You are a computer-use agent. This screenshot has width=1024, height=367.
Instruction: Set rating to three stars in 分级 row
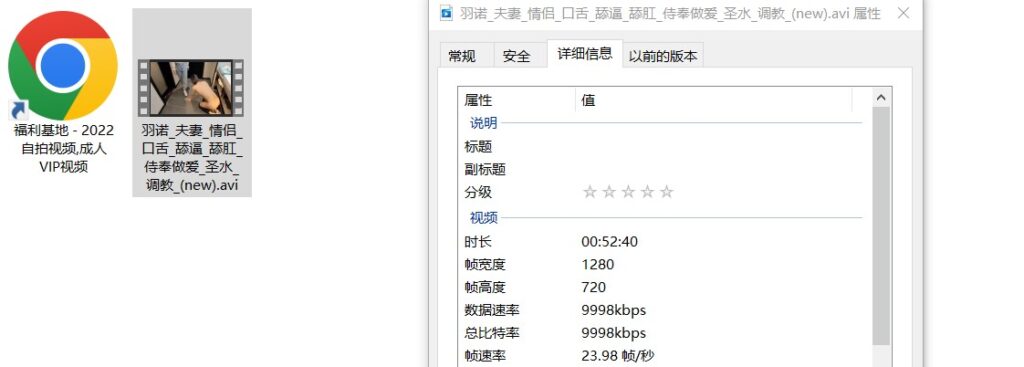coord(628,192)
